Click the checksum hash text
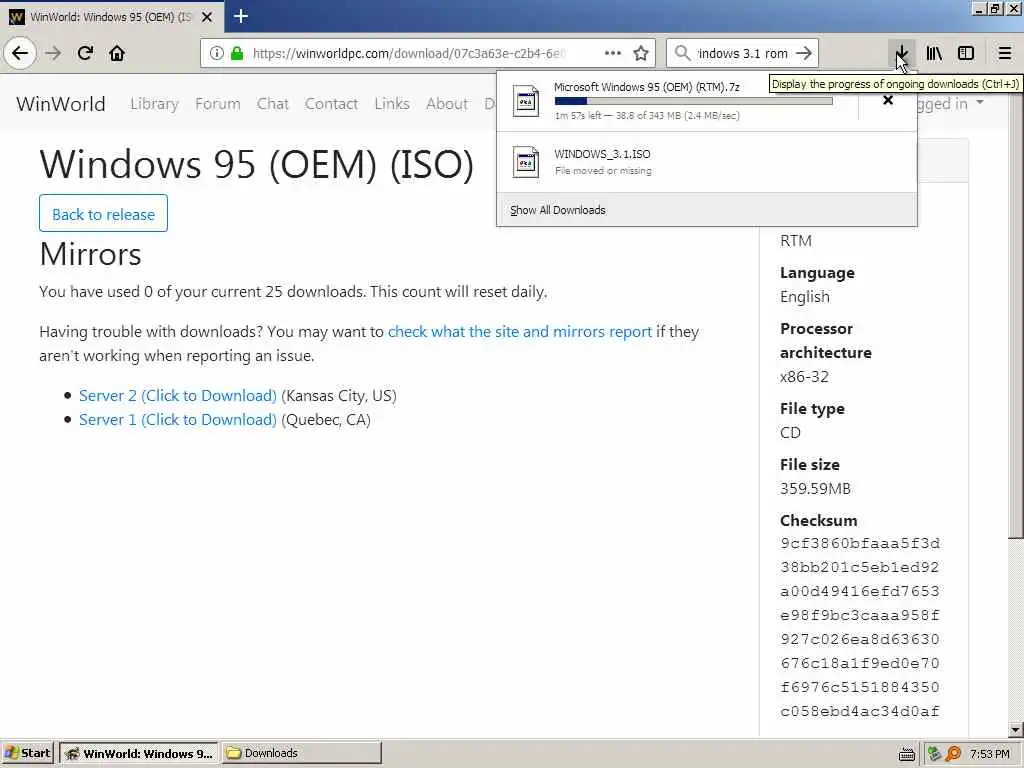The height and width of the screenshot is (768, 1024). coord(859,627)
